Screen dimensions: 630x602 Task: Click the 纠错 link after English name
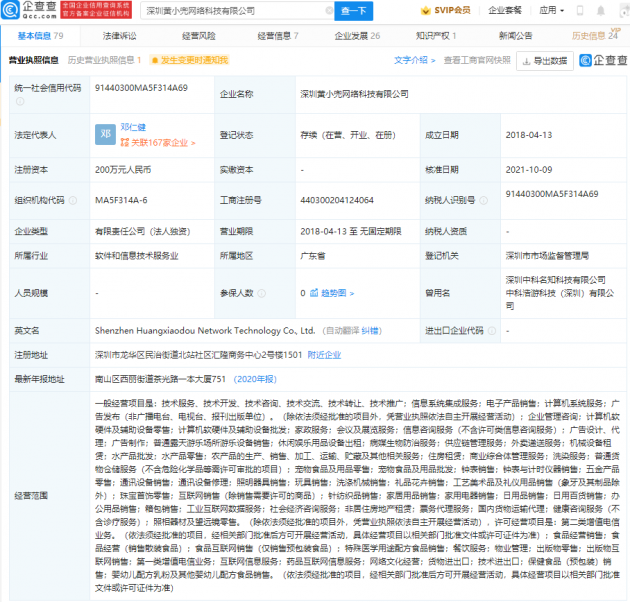click(369, 331)
